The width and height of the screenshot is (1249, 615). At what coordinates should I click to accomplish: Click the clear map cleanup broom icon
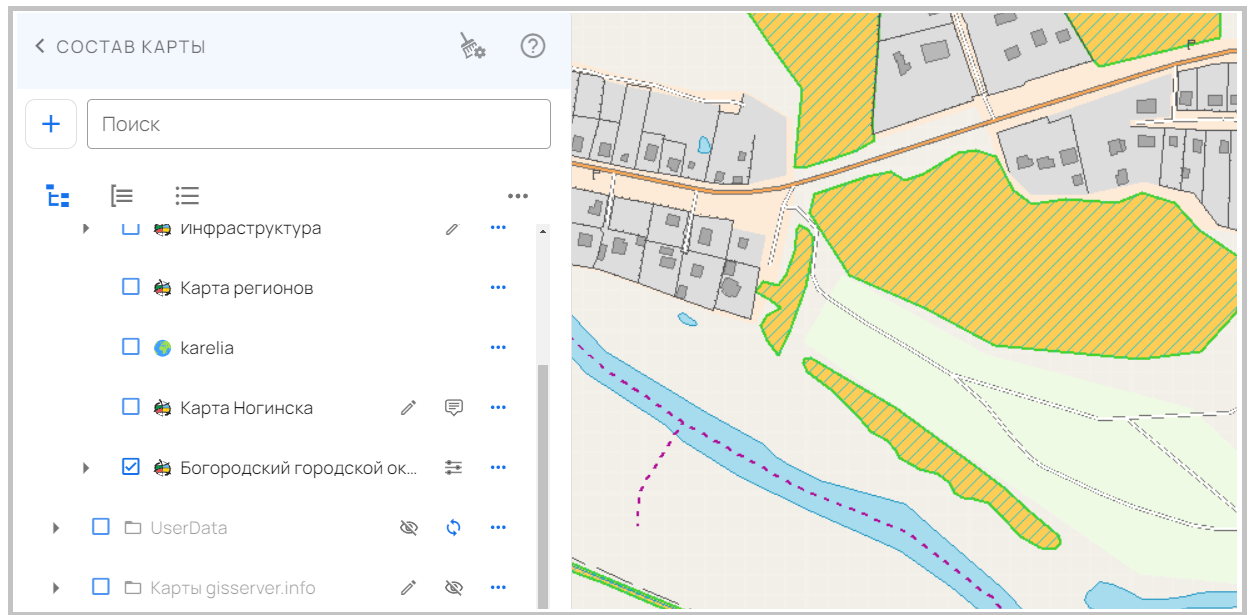coord(472,46)
